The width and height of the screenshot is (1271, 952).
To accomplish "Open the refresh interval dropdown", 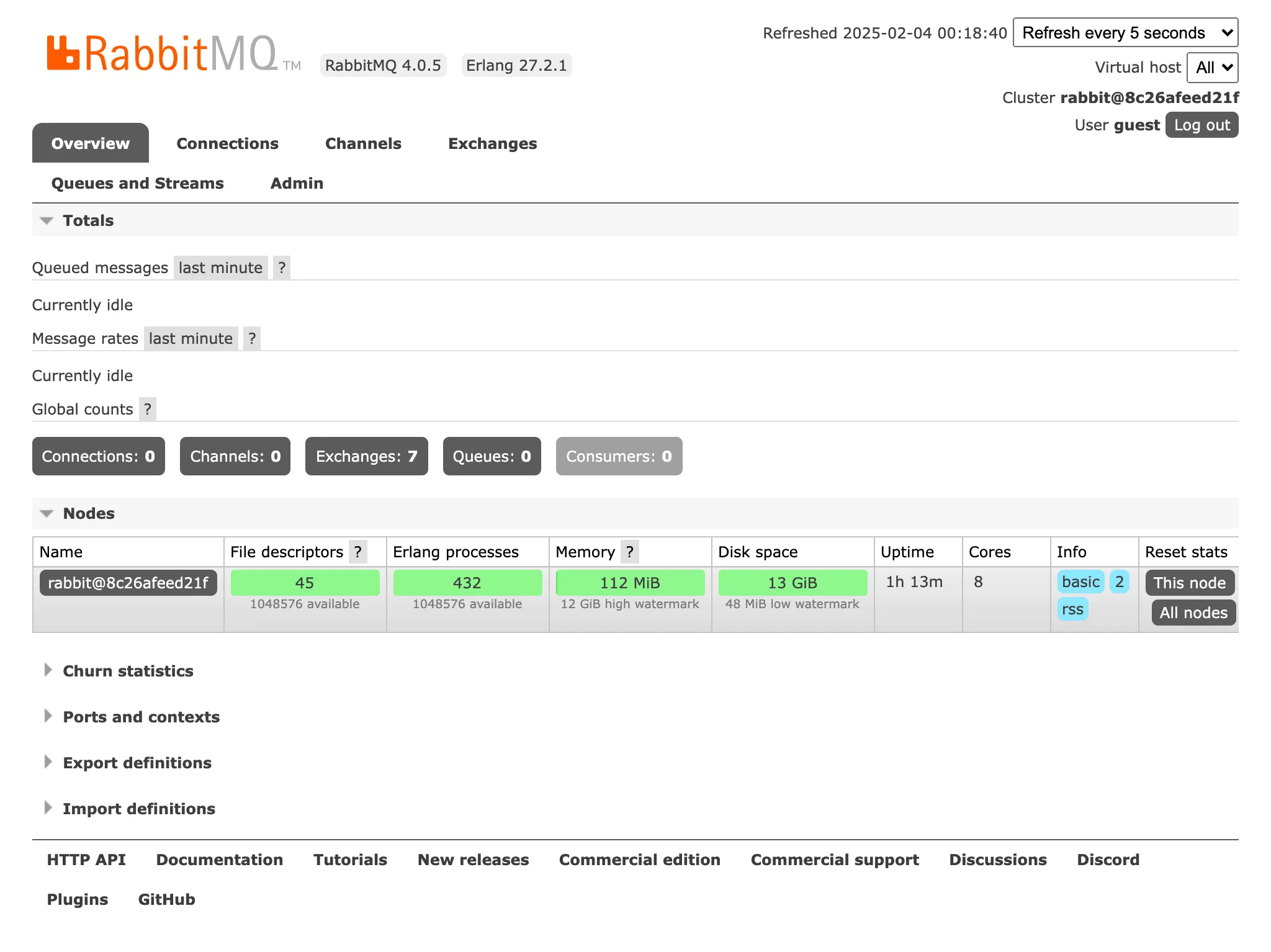I will coord(1125,32).
